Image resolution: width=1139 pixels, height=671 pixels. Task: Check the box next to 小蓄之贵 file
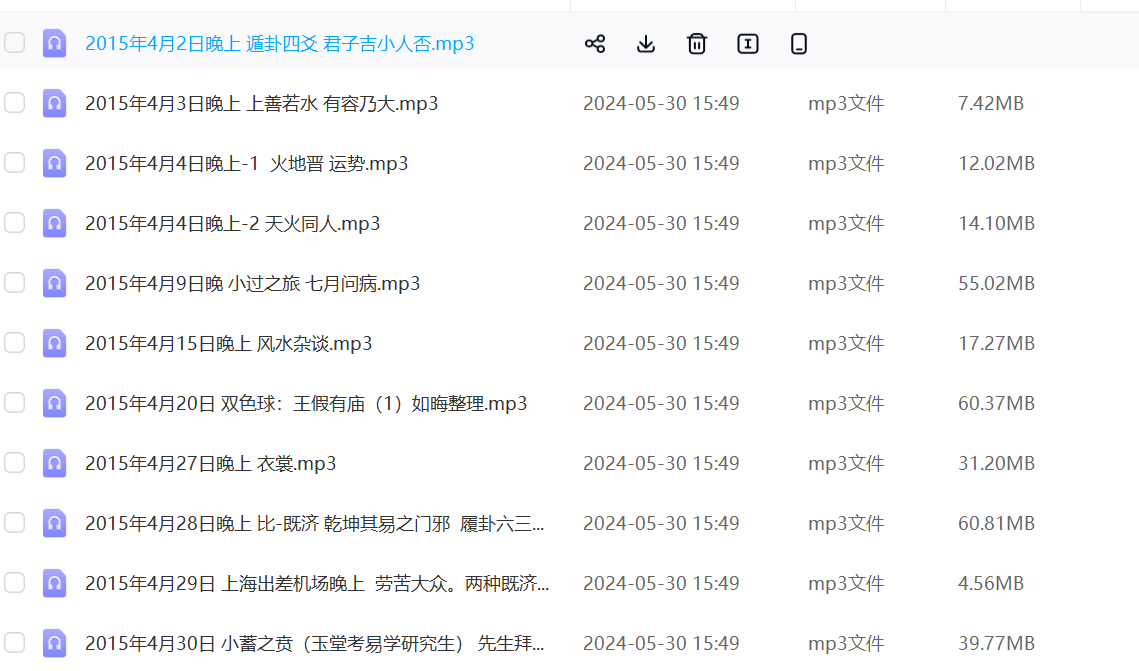click(x=14, y=643)
